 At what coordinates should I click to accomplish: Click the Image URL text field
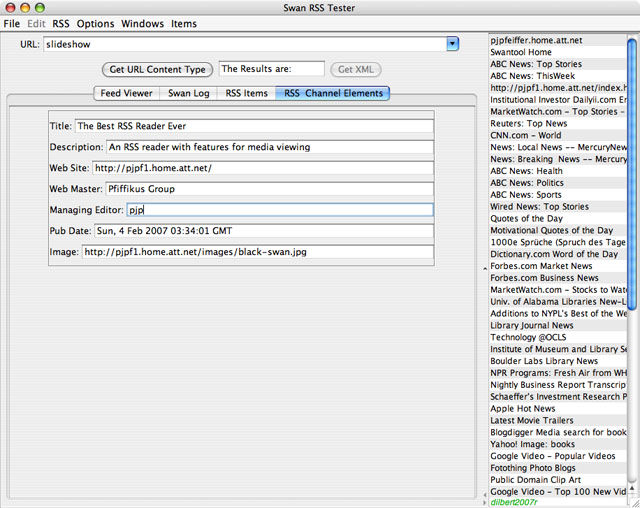(x=257, y=252)
